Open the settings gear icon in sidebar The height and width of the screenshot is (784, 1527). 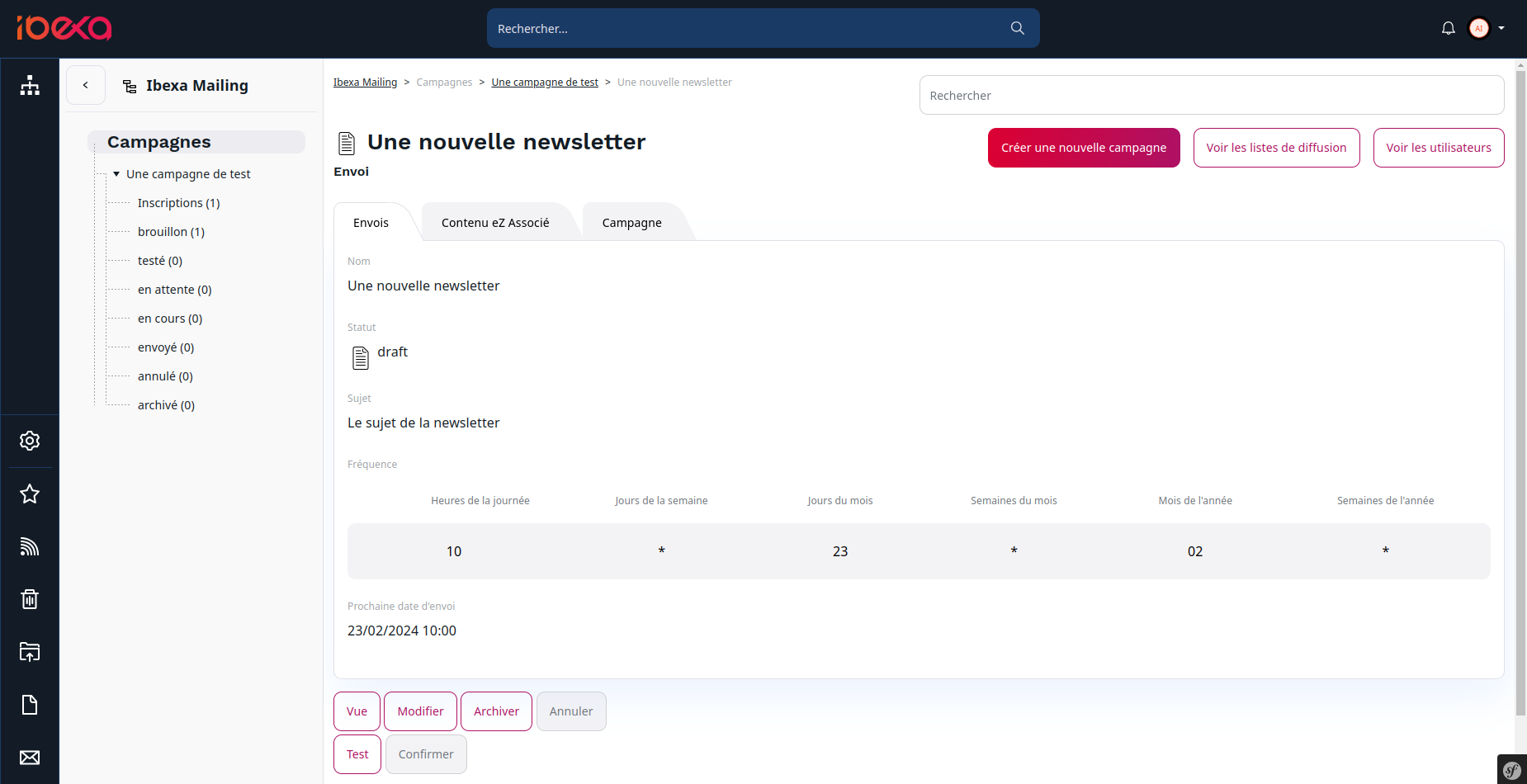(x=30, y=441)
